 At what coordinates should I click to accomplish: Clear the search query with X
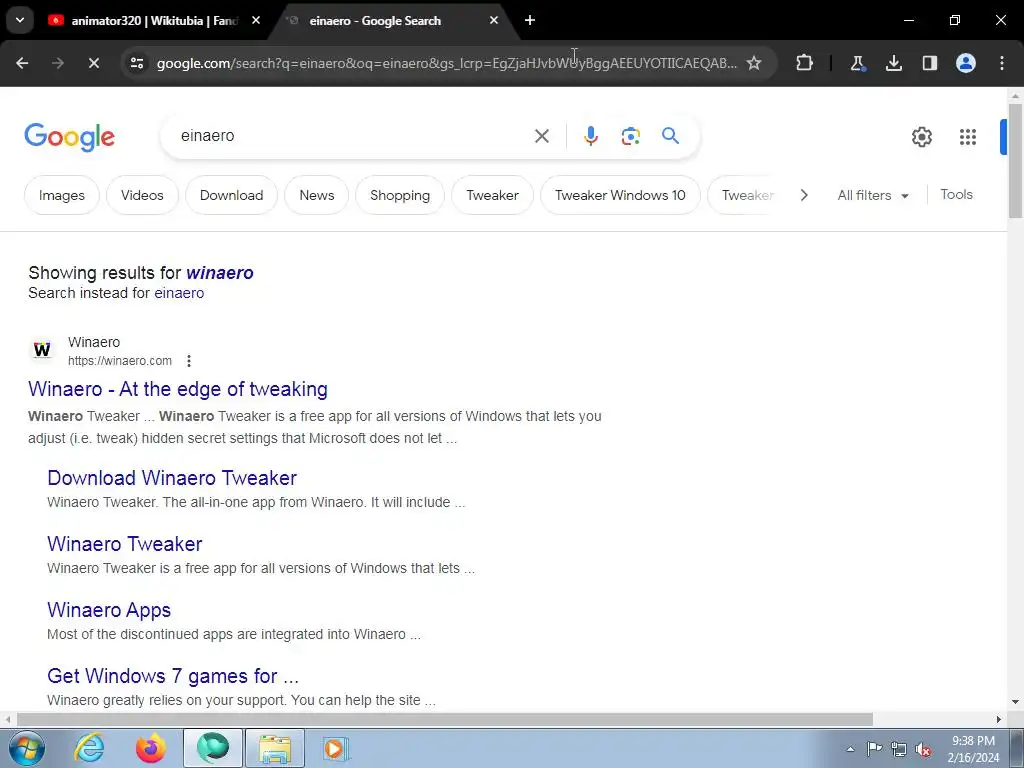541,136
